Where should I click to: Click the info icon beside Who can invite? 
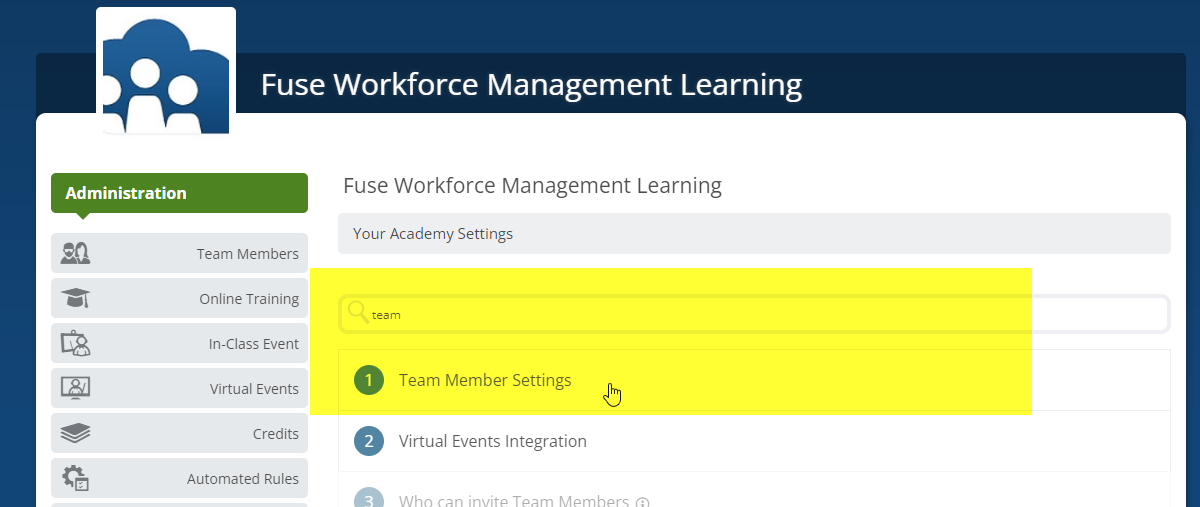643,502
